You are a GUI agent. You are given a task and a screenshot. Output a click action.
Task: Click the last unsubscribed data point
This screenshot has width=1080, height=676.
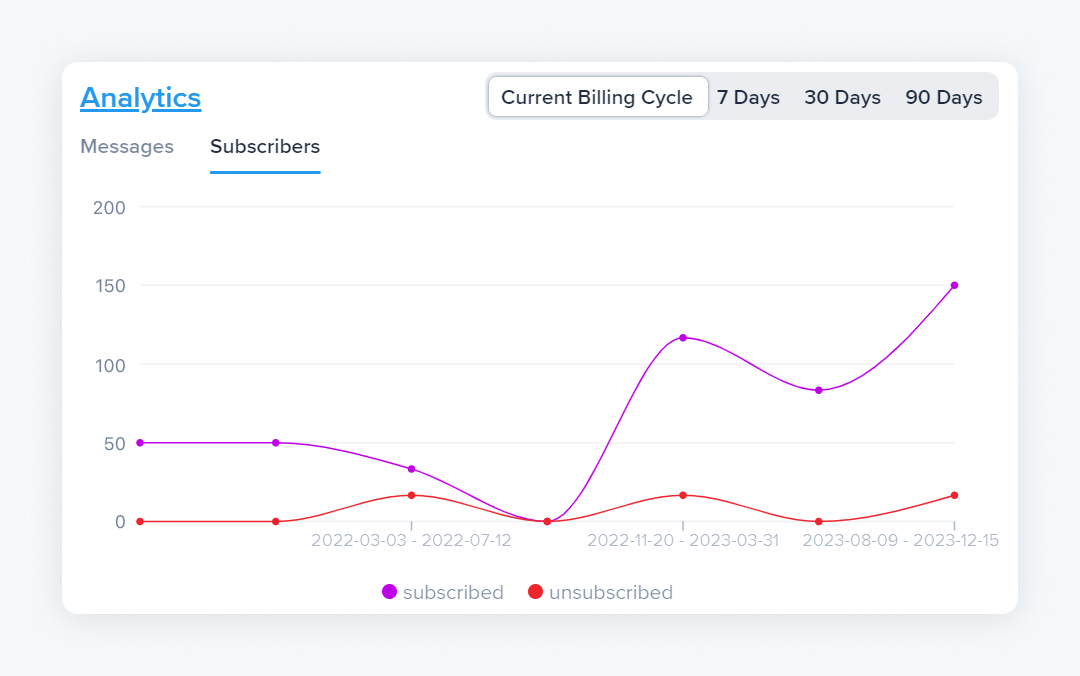(x=955, y=494)
